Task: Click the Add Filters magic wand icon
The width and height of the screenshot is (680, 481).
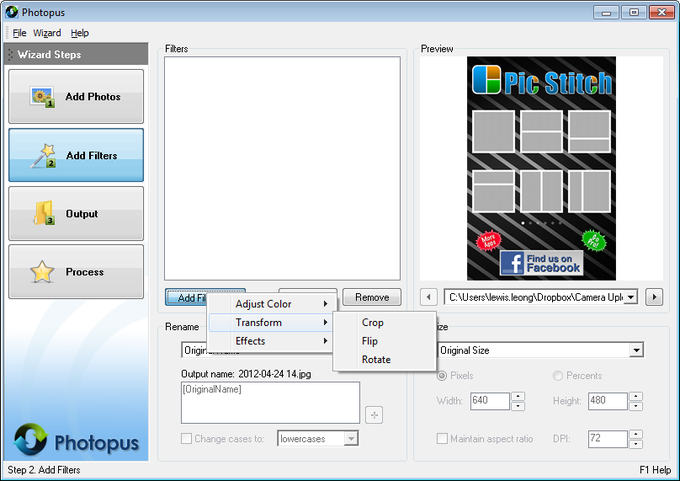Action: pyautogui.click(x=43, y=156)
